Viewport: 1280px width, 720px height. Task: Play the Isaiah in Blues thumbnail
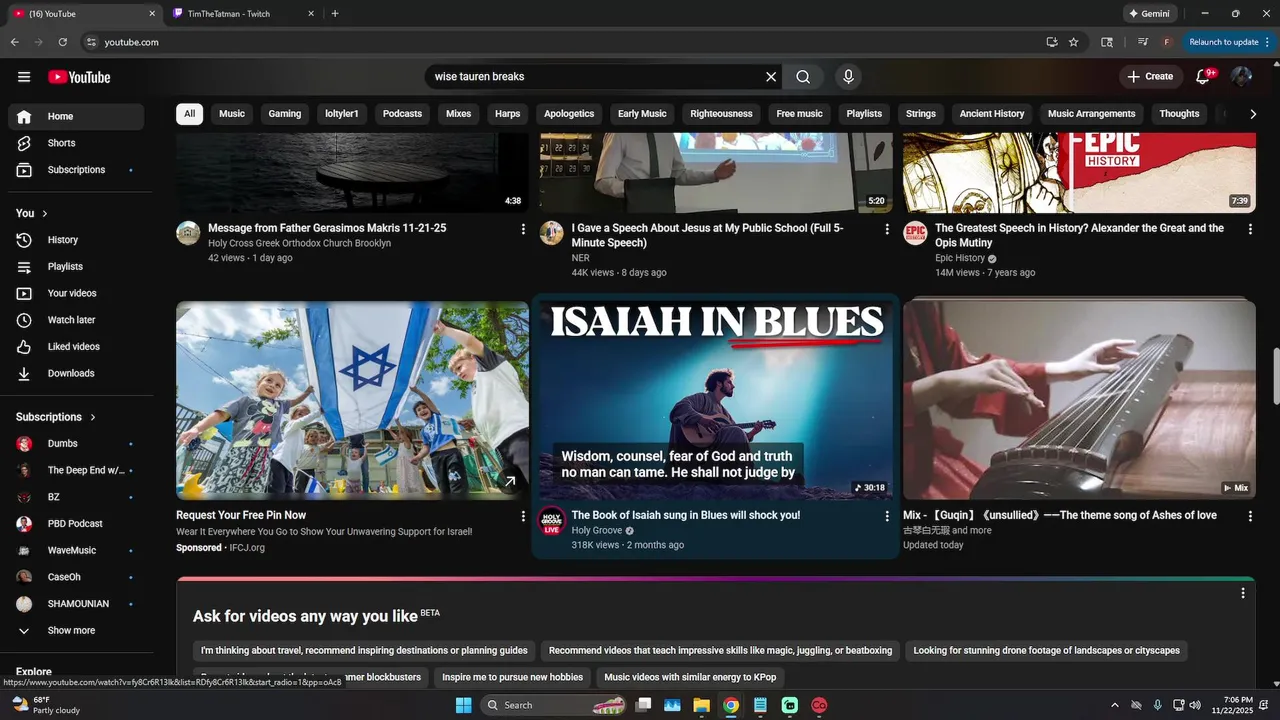(x=716, y=400)
